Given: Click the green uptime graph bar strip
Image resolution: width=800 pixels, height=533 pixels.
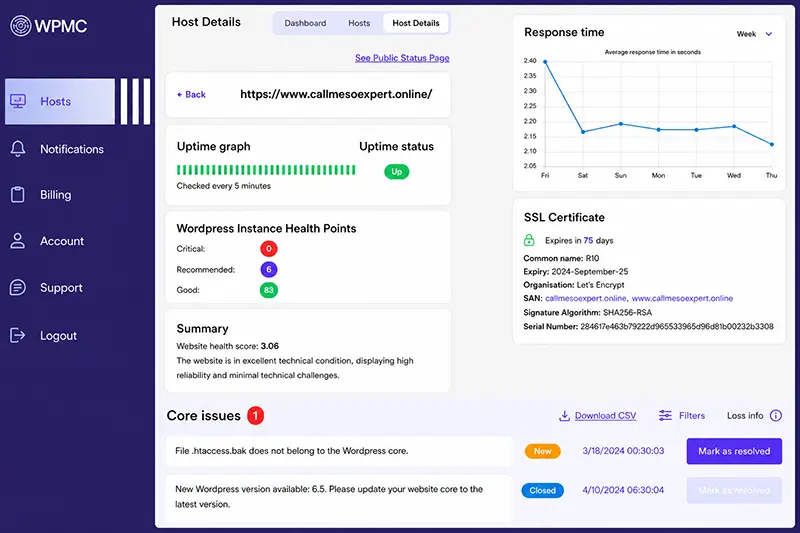Looking at the screenshot, I should pos(266,170).
